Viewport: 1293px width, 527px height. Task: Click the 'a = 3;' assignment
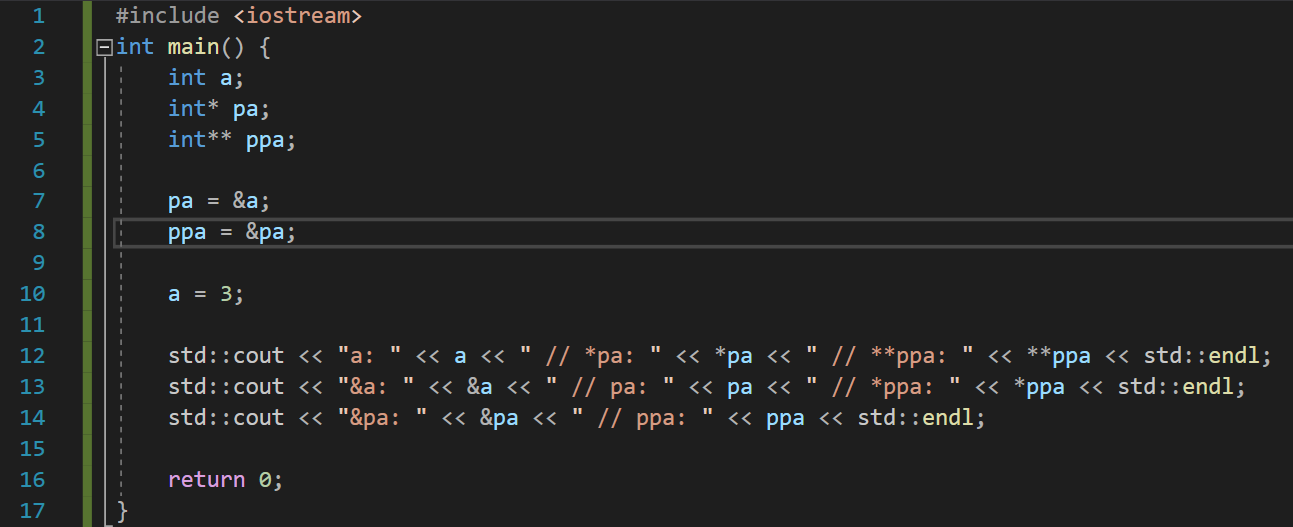point(206,294)
